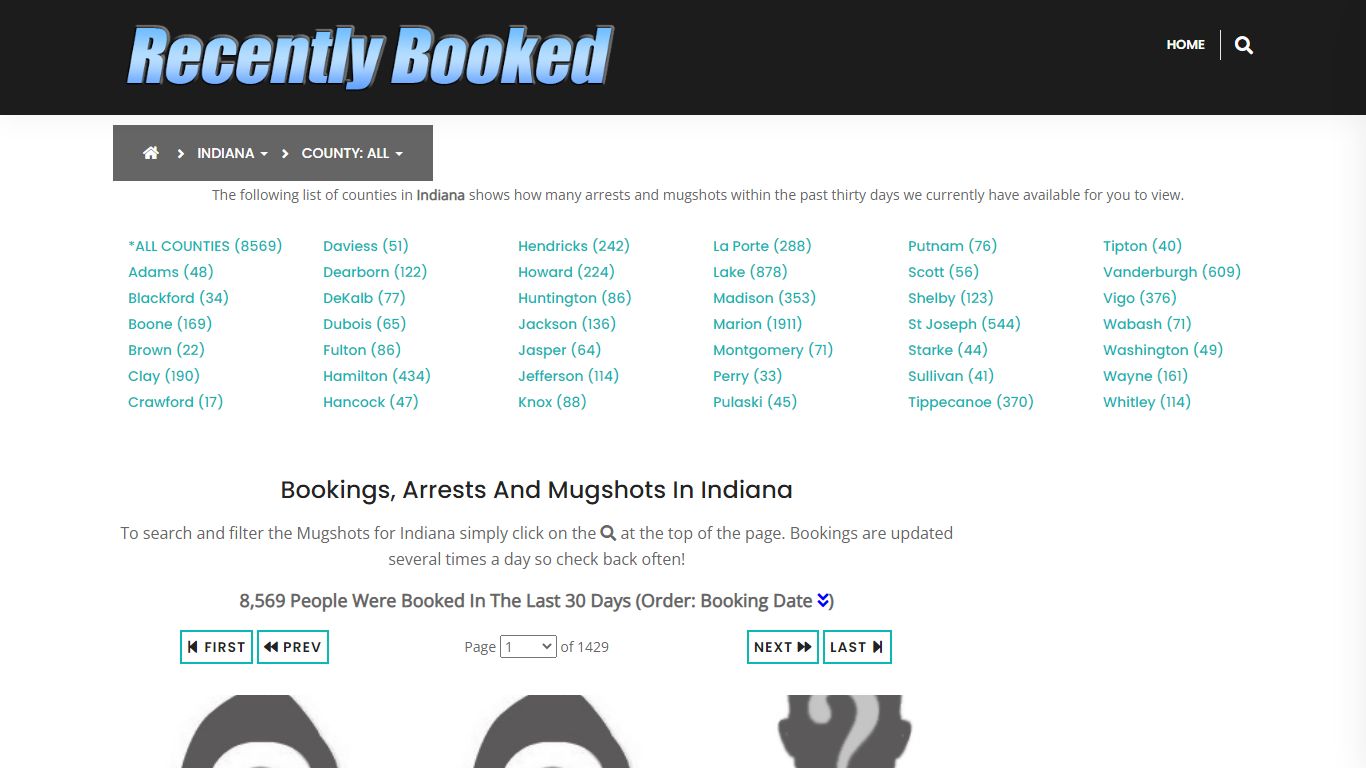The width and height of the screenshot is (1366, 768).
Task: Open Madison (353) county link
Action: (x=765, y=298)
